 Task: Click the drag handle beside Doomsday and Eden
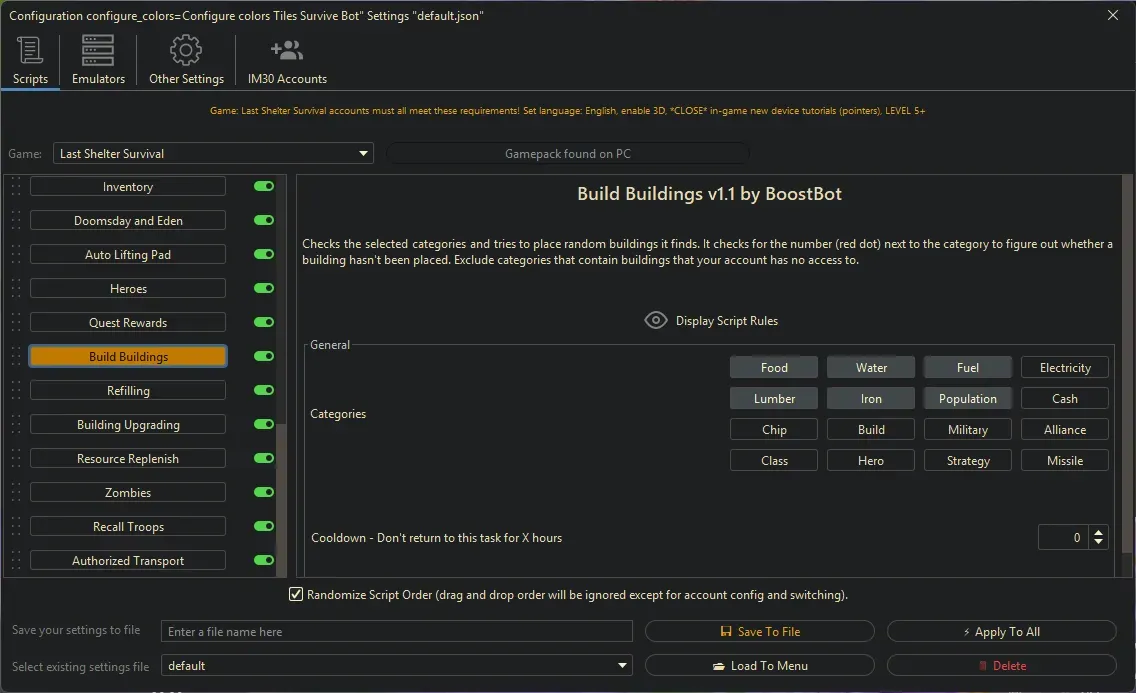pyautogui.click(x=16, y=221)
